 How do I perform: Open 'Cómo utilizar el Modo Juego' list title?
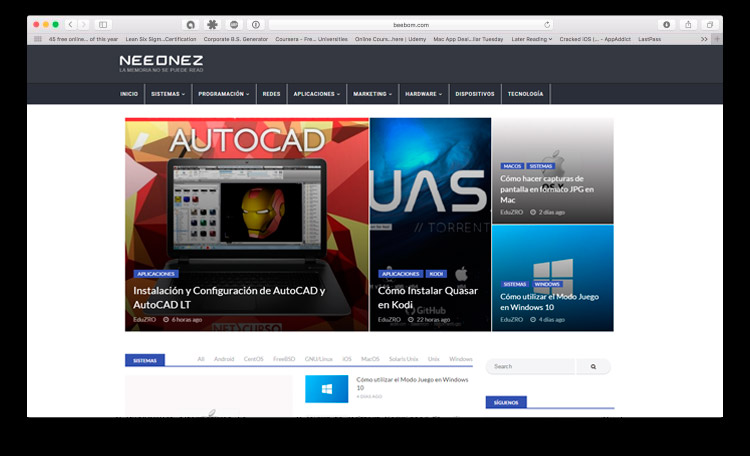(412, 383)
